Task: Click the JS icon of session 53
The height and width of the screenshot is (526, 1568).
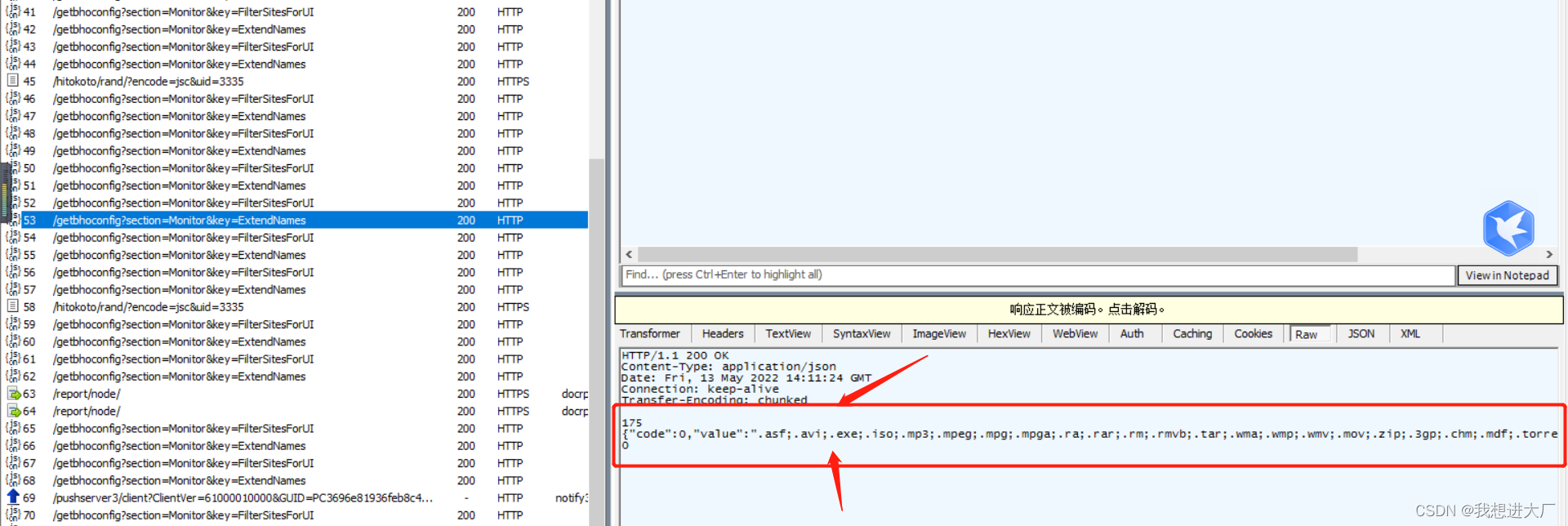Action: point(13,220)
